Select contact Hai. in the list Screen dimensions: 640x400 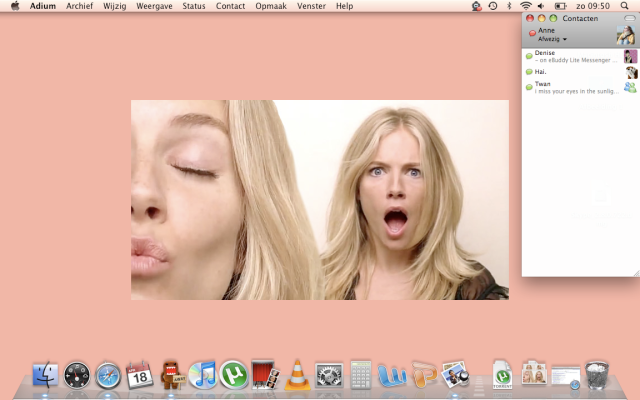(x=580, y=72)
